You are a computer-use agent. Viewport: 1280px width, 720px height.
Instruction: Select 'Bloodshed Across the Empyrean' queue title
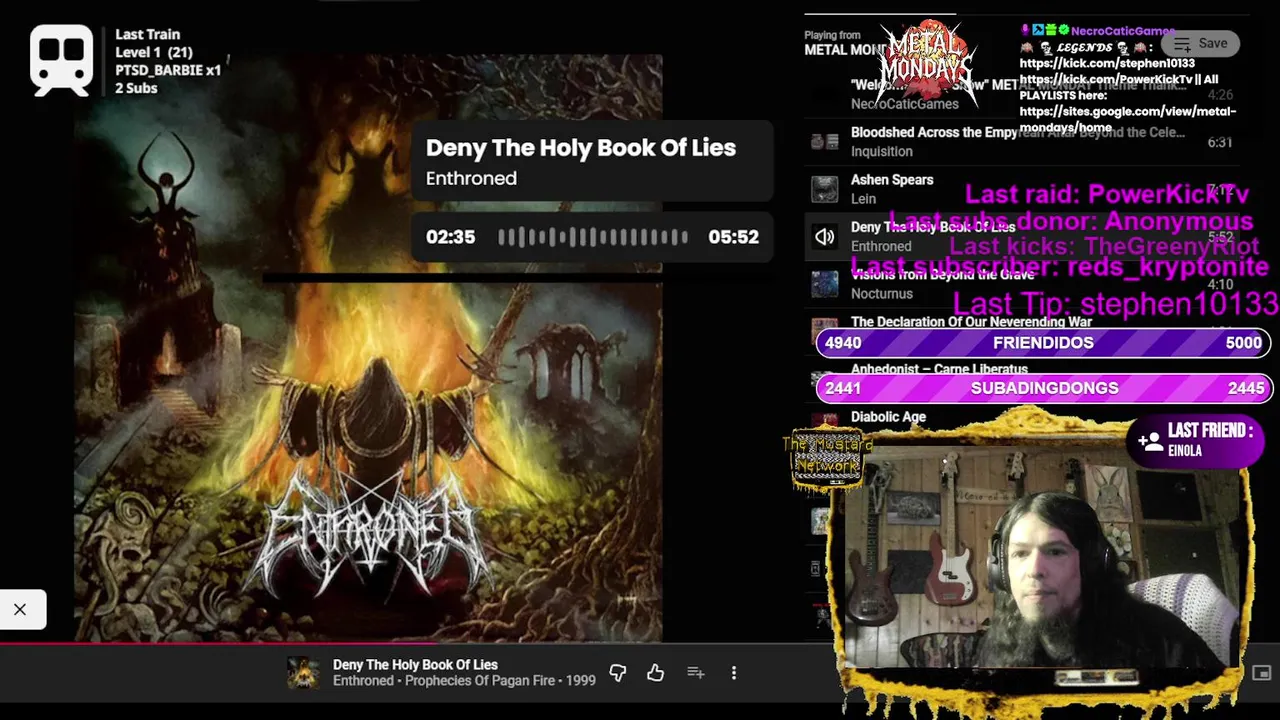tap(1018, 132)
